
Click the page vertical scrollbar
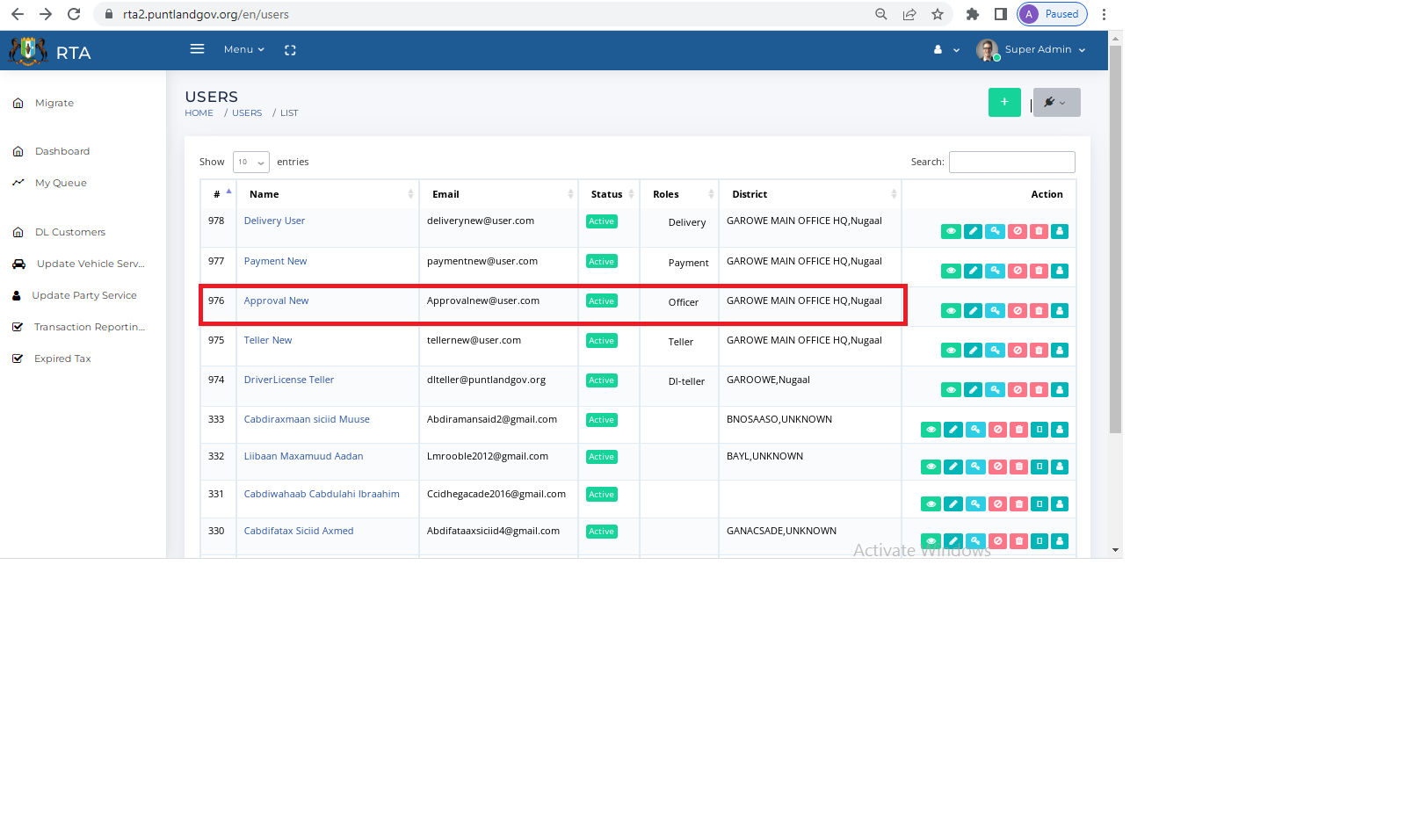pos(1115,240)
